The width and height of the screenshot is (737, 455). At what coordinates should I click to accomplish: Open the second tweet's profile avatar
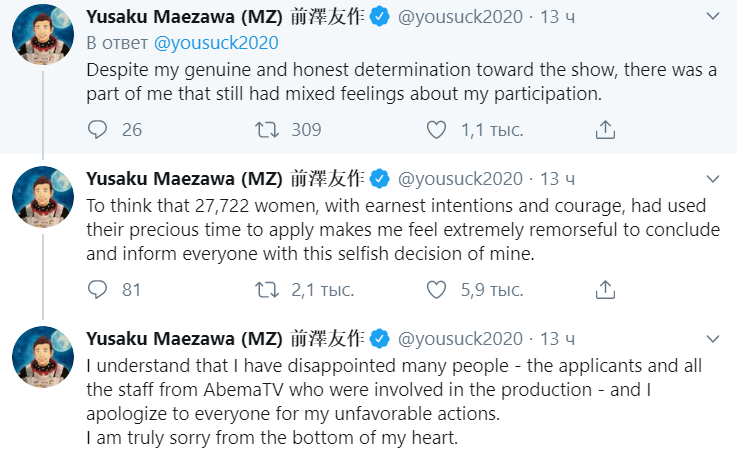40,195
